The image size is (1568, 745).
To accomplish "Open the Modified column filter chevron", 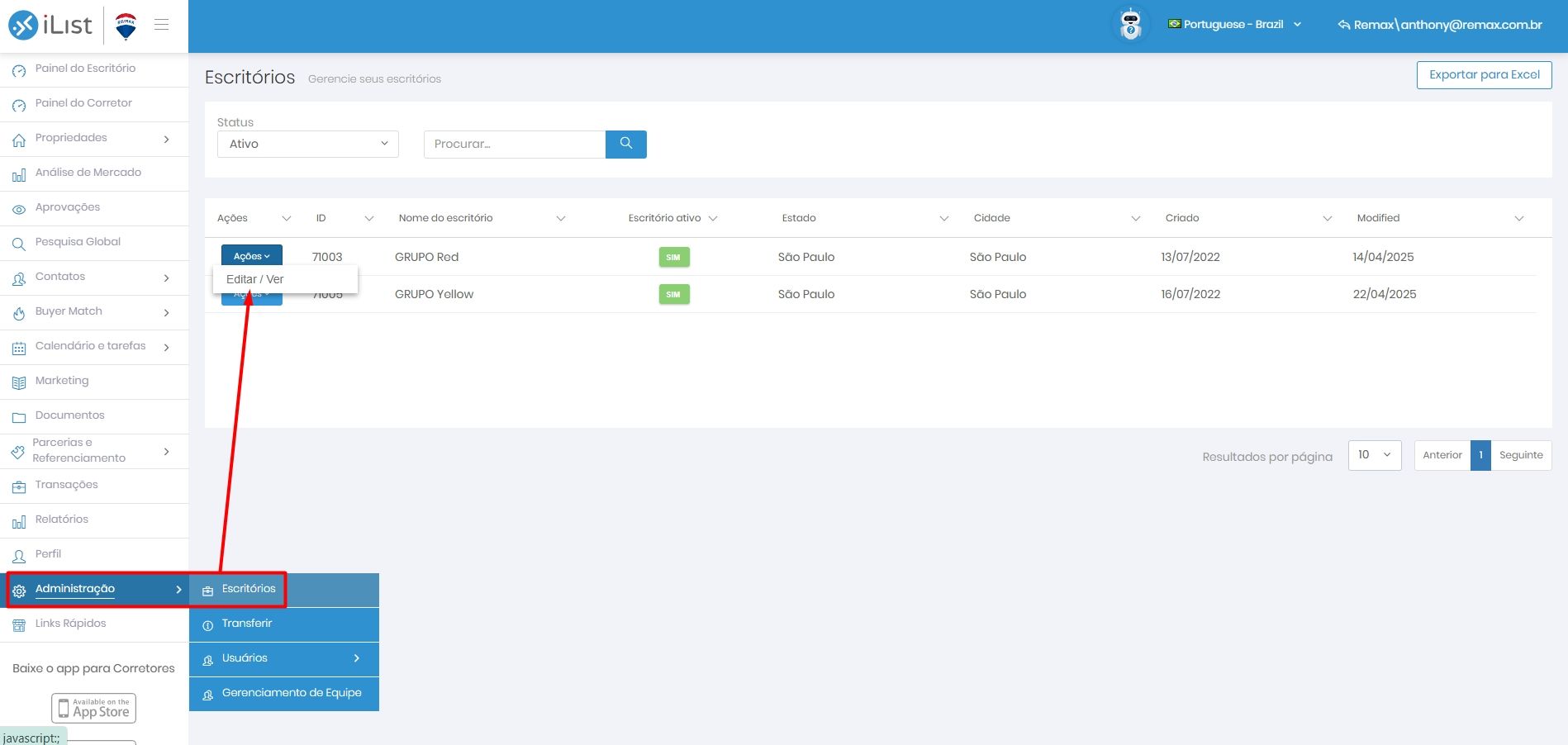I will [1519, 219].
